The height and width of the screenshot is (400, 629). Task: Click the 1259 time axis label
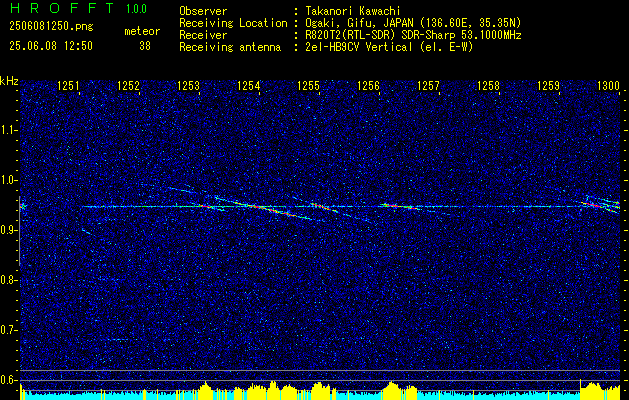[x=548, y=85]
